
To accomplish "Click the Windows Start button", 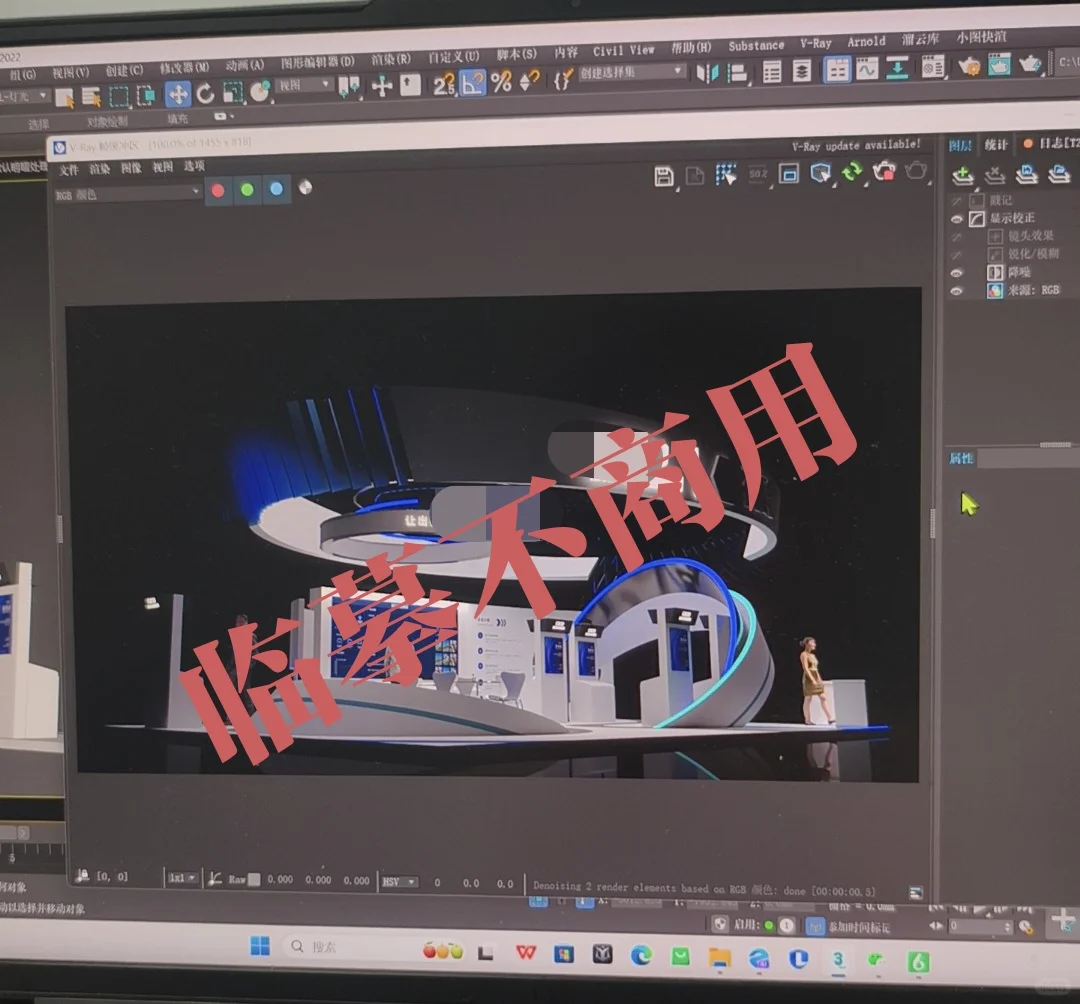I will click(260, 947).
